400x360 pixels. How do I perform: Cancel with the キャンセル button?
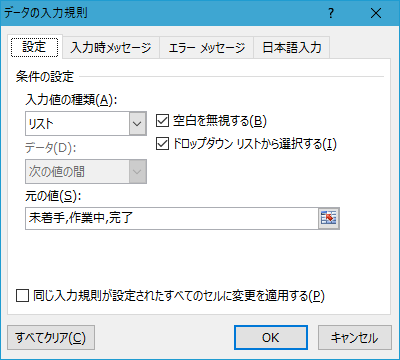355,338
